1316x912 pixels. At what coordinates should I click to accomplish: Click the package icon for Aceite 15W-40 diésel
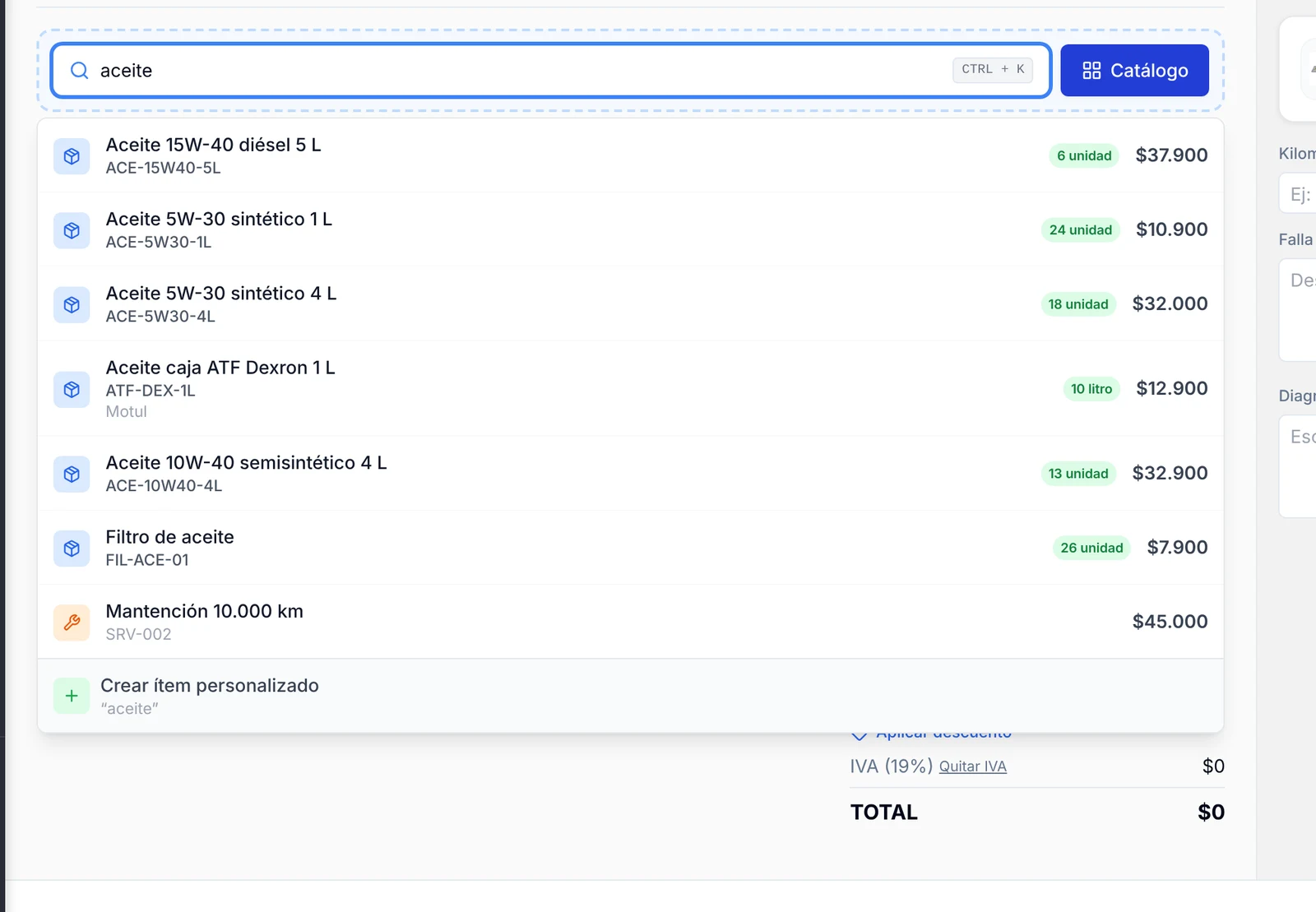click(x=72, y=156)
